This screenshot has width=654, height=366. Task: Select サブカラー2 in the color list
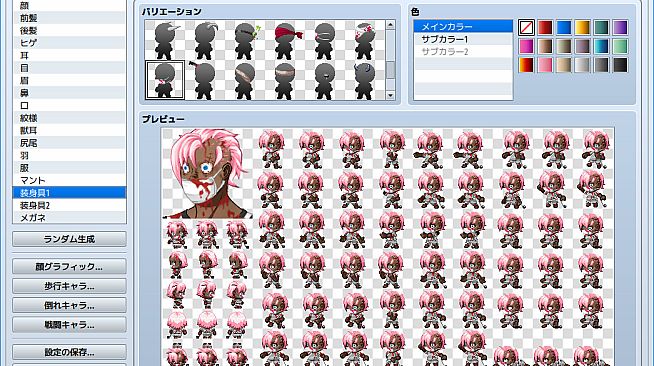463,52
